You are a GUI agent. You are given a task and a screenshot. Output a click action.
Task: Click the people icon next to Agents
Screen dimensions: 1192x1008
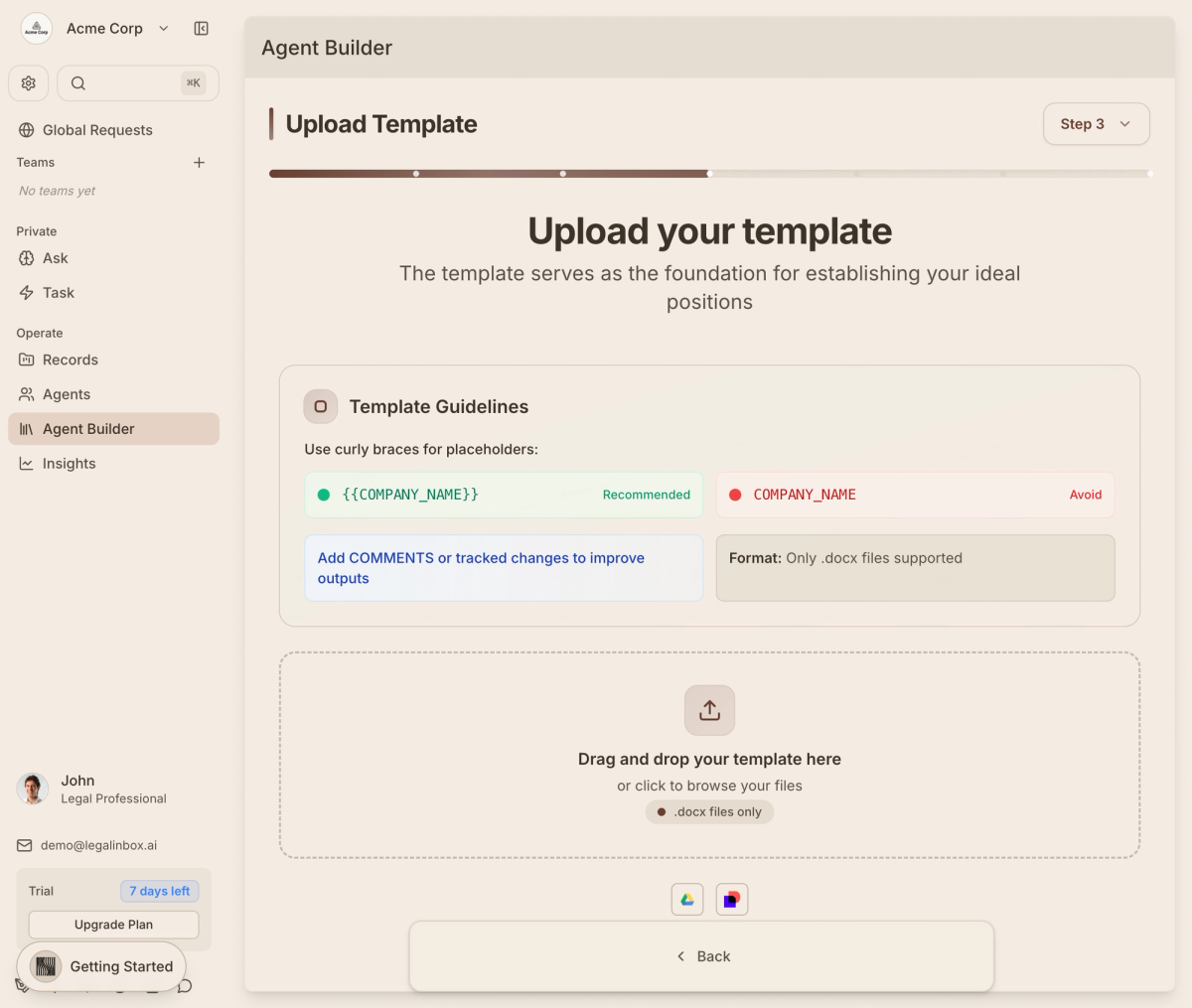[x=27, y=394]
